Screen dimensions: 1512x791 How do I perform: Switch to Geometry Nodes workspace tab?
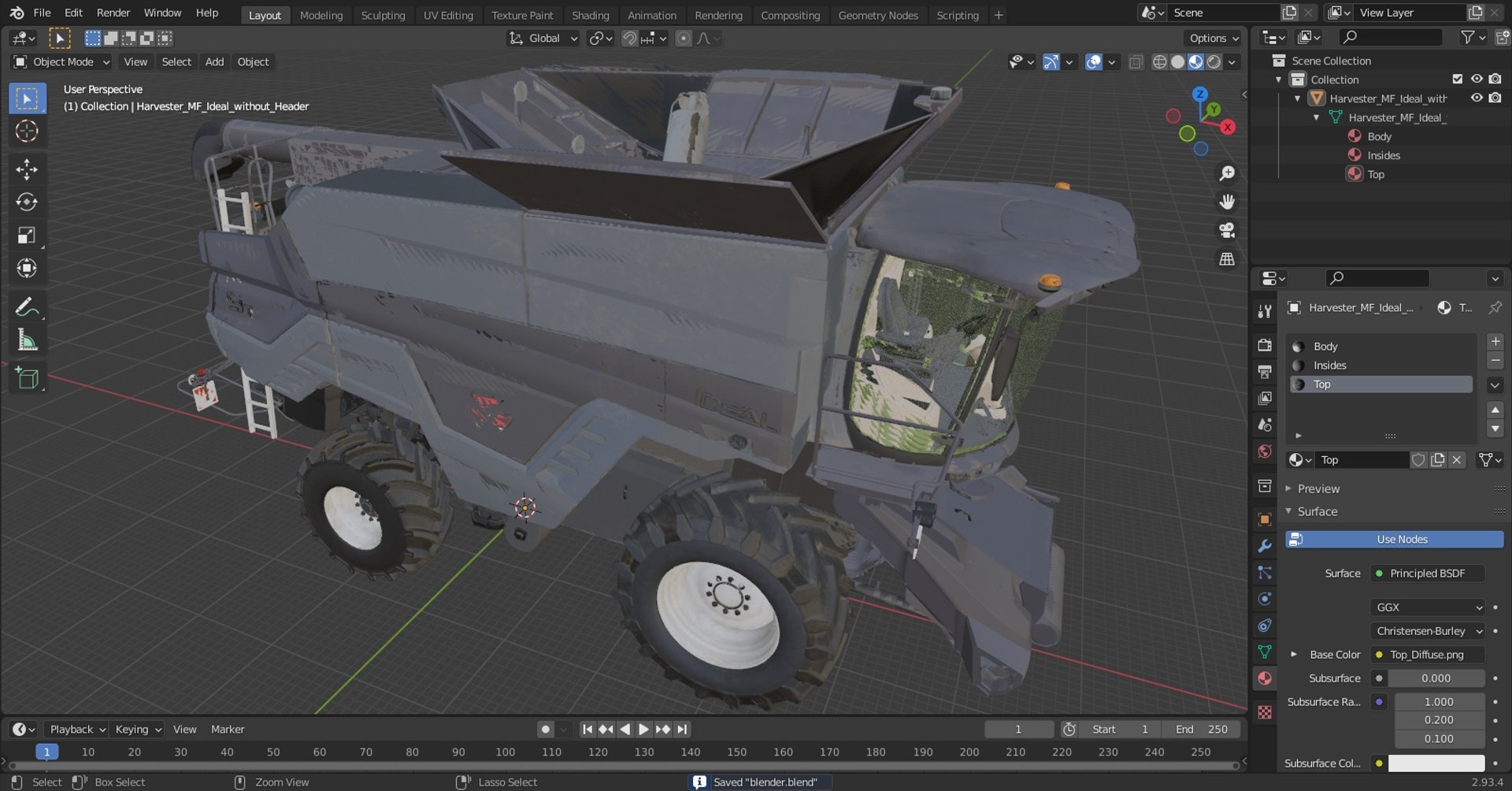click(878, 15)
